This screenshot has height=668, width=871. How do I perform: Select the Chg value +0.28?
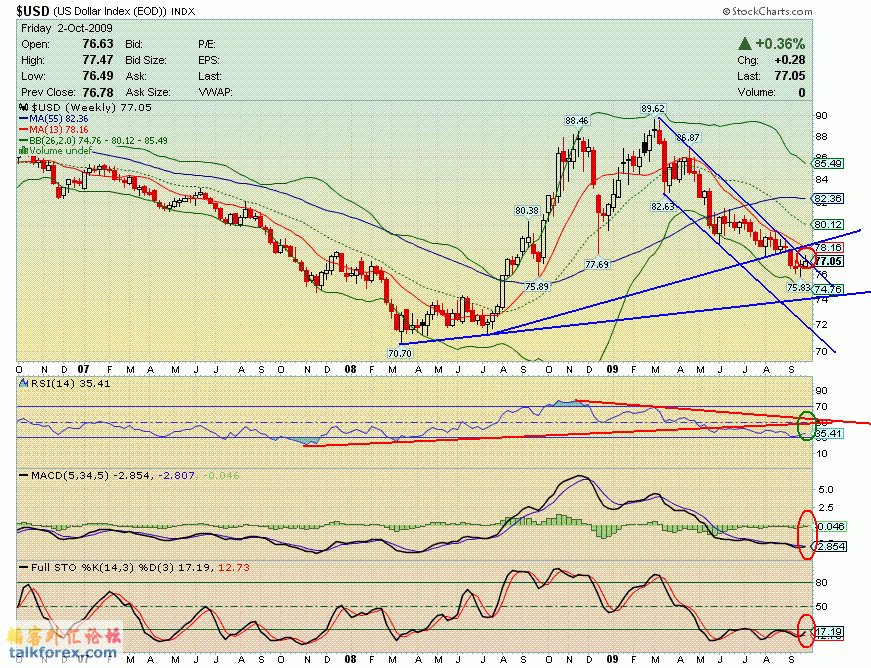pyautogui.click(x=789, y=60)
